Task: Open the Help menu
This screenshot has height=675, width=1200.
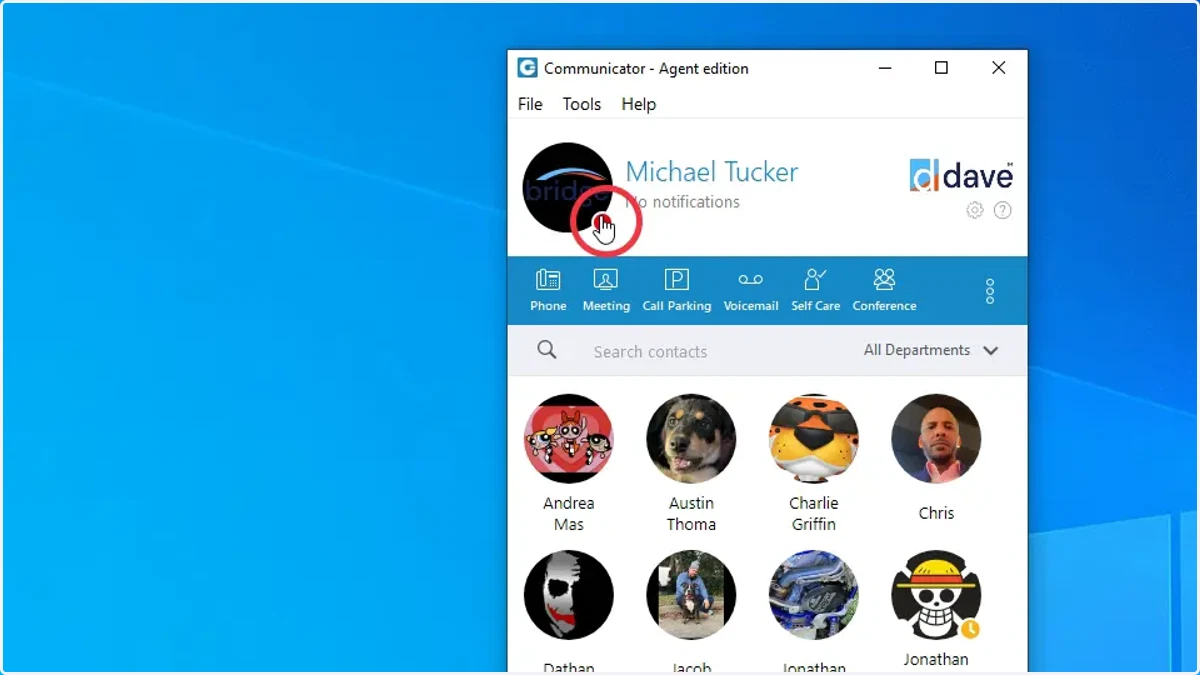Action: click(x=639, y=104)
